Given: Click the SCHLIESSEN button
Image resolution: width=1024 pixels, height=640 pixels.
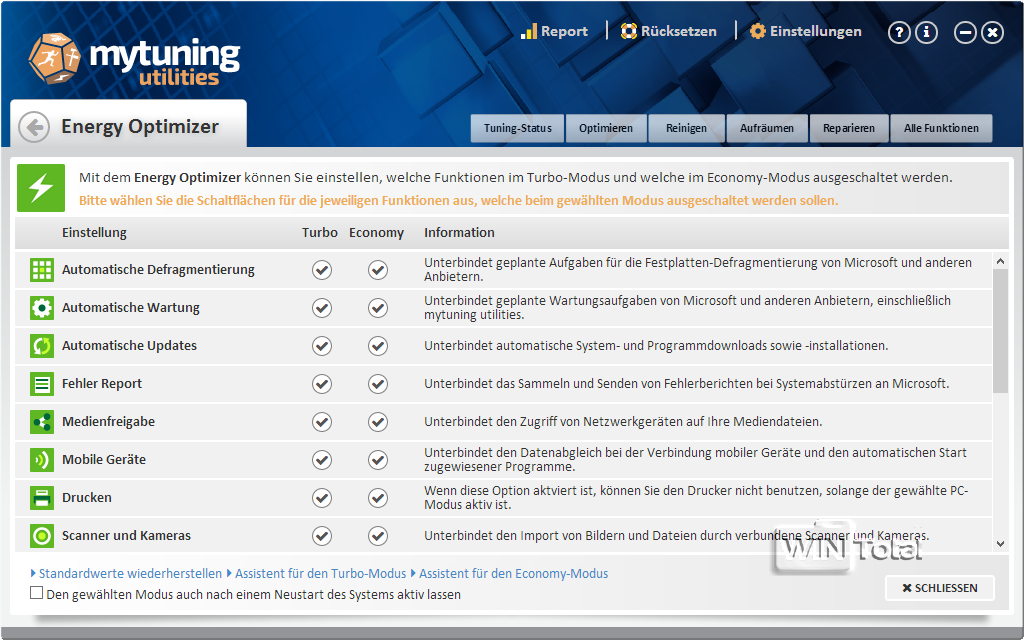Looking at the screenshot, I should (940, 588).
